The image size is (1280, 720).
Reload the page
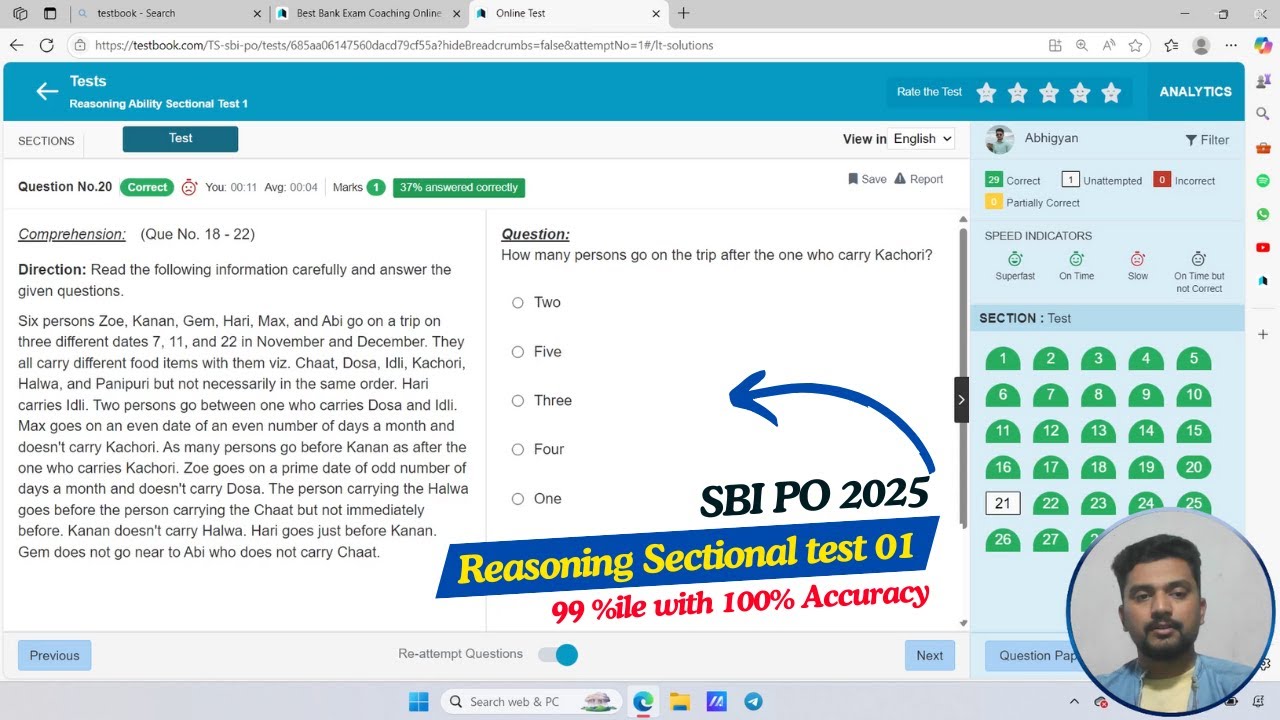pos(46,45)
